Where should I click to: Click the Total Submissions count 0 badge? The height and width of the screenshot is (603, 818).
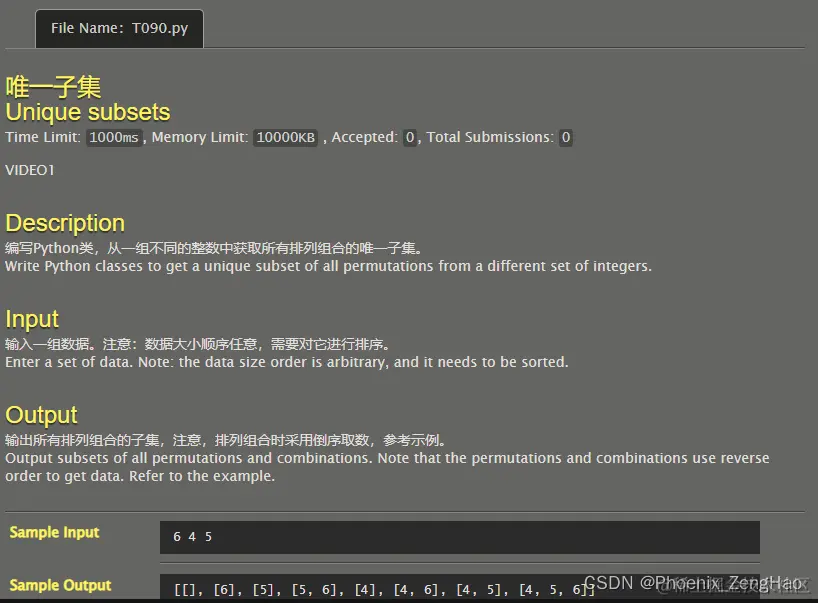pos(566,138)
